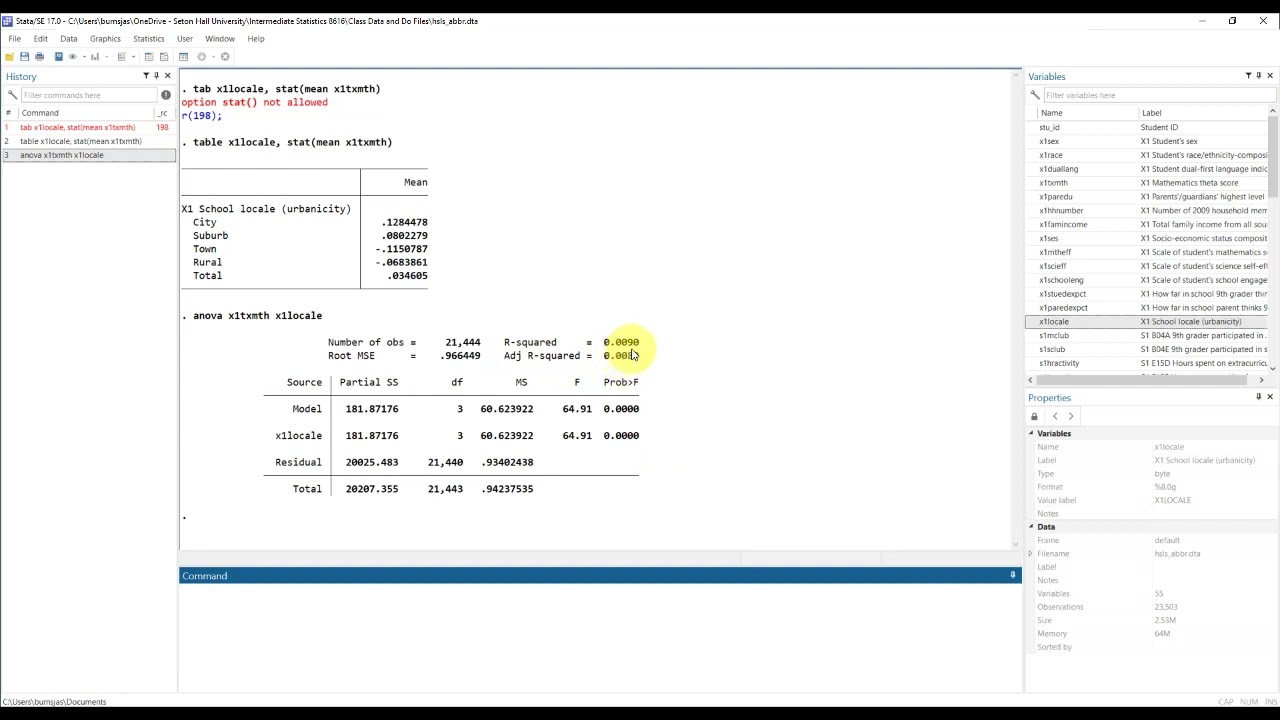The height and width of the screenshot is (720, 1280).
Task: Click the Filter commands here field
Action: (x=88, y=95)
